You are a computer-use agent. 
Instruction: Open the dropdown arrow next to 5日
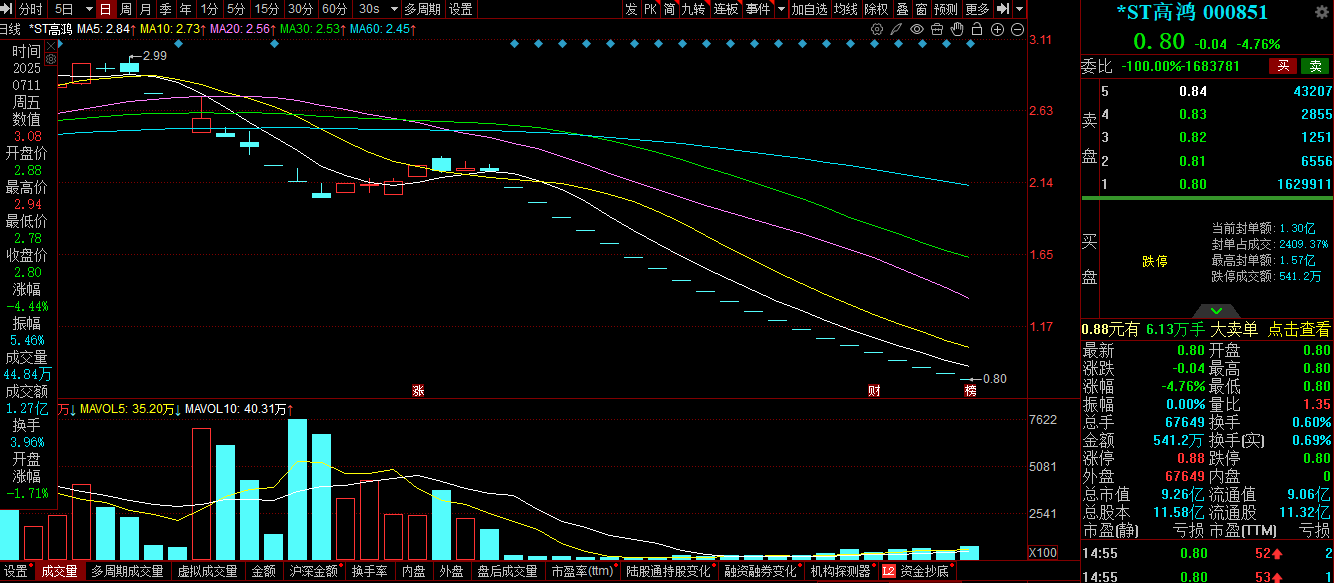(88, 9)
